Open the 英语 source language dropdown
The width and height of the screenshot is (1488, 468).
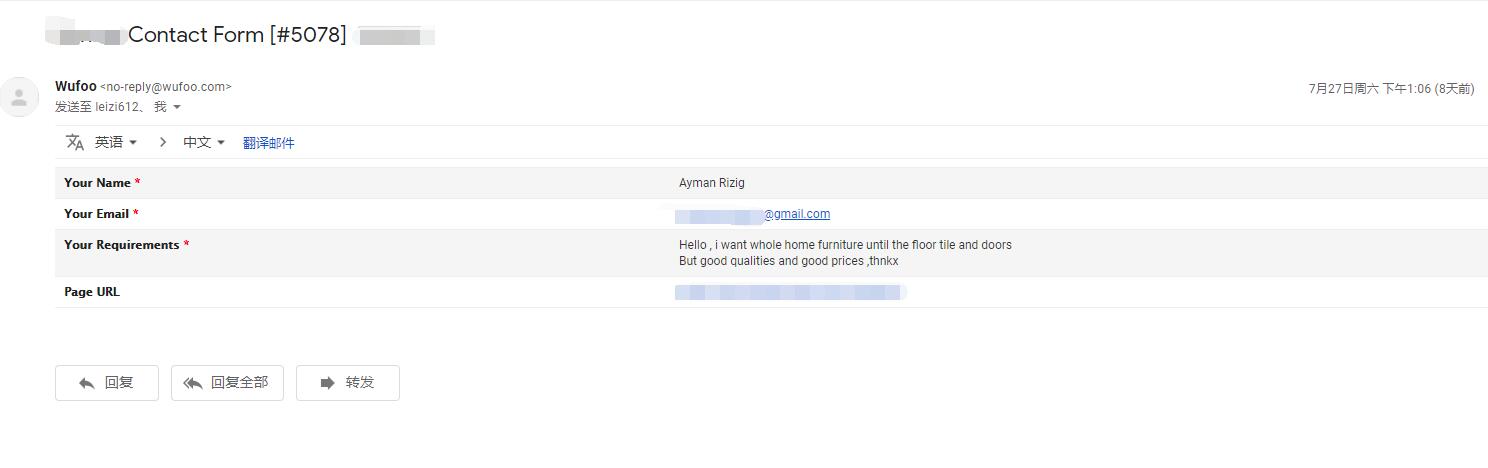click(116, 142)
